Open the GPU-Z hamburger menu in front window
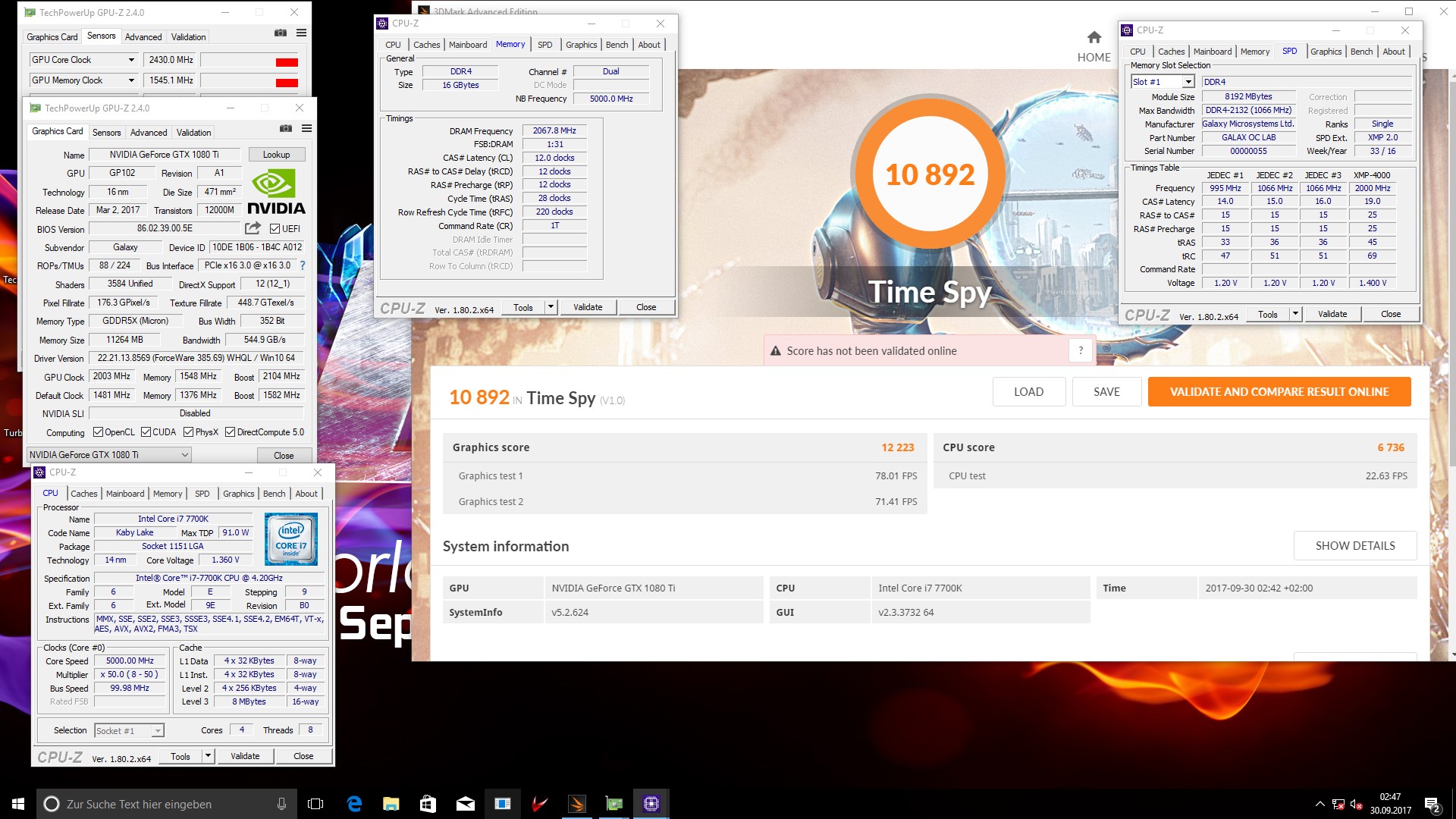This screenshot has height=819, width=1456. (x=307, y=129)
